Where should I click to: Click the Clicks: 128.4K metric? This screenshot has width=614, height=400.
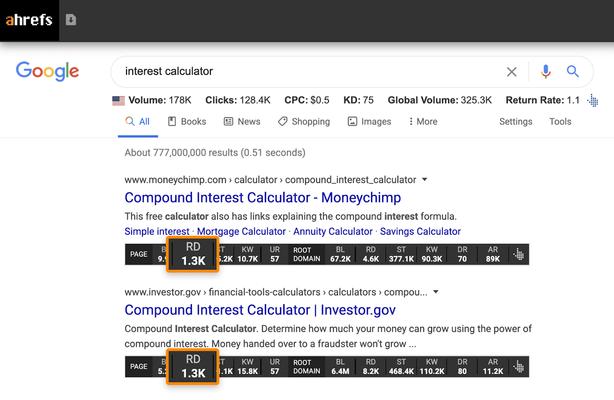(238, 100)
